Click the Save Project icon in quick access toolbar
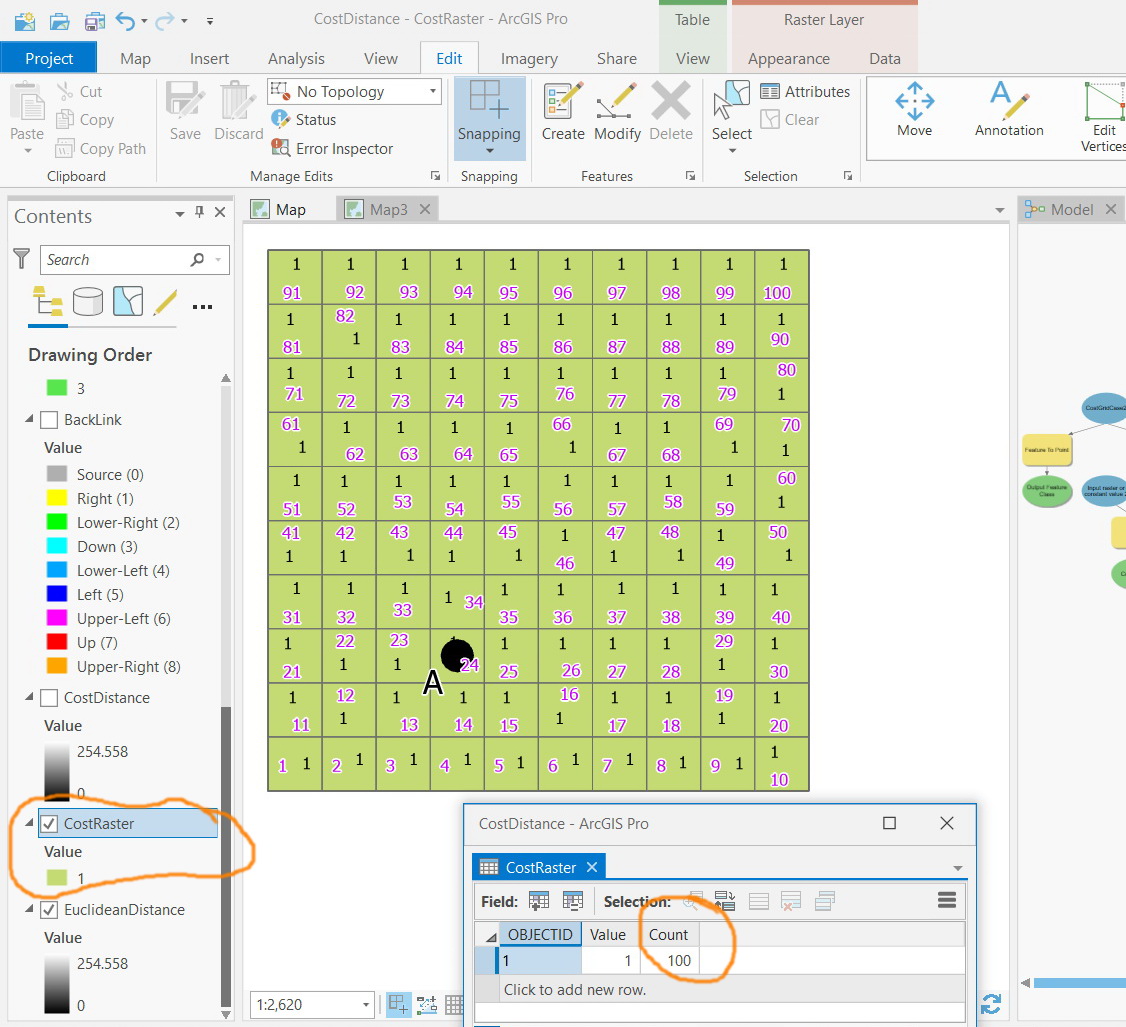Screen dimensions: 1126x1027 [94, 21]
